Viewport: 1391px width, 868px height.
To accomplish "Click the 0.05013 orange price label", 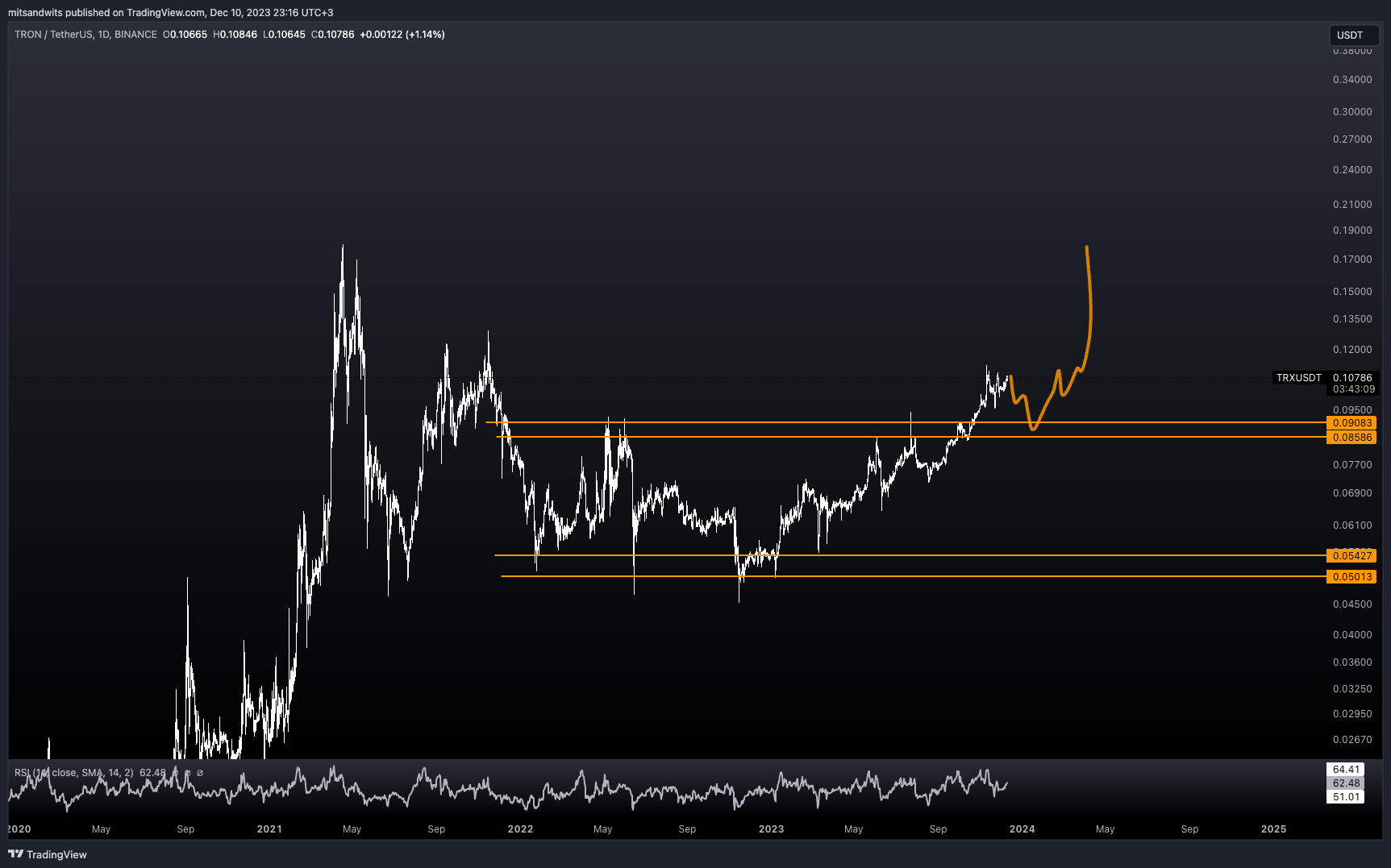I will coord(1351,577).
